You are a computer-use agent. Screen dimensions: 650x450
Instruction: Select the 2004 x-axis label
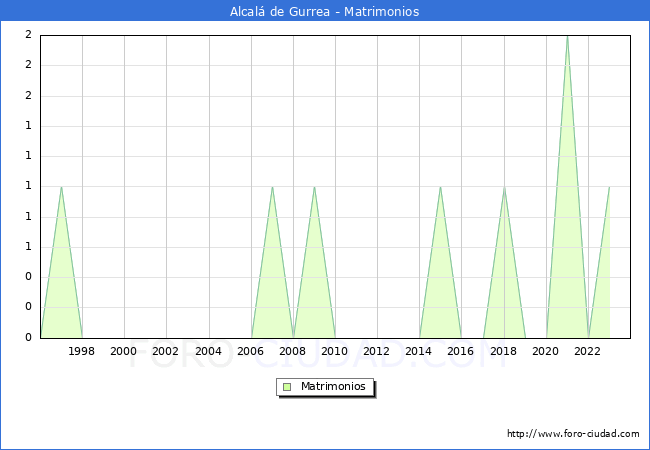tap(208, 351)
